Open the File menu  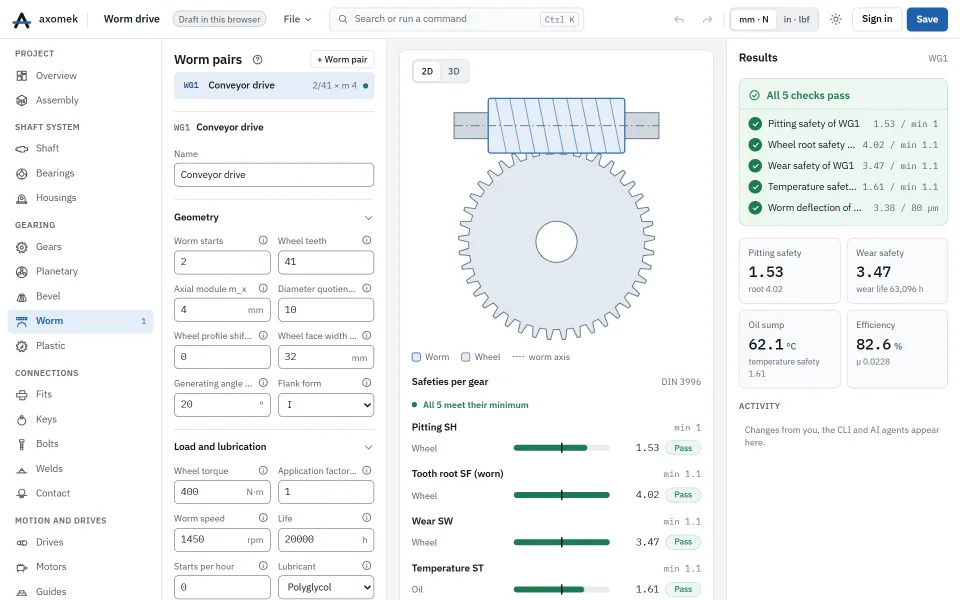tap(298, 20)
